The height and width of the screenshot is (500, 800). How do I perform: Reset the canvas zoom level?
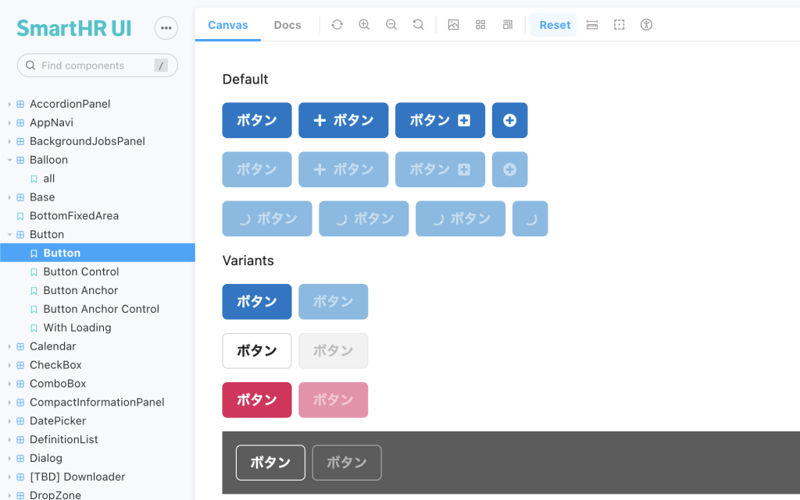click(418, 25)
